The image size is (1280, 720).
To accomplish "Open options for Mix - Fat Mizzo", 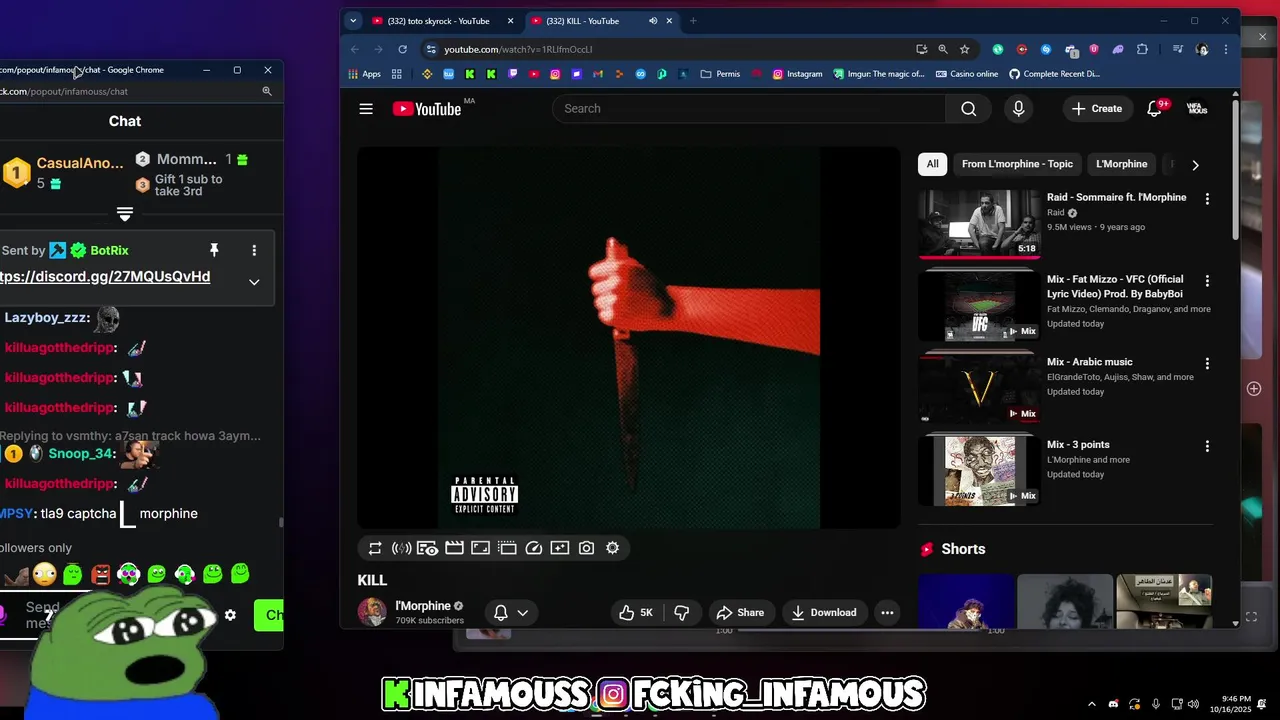I will (x=1207, y=281).
